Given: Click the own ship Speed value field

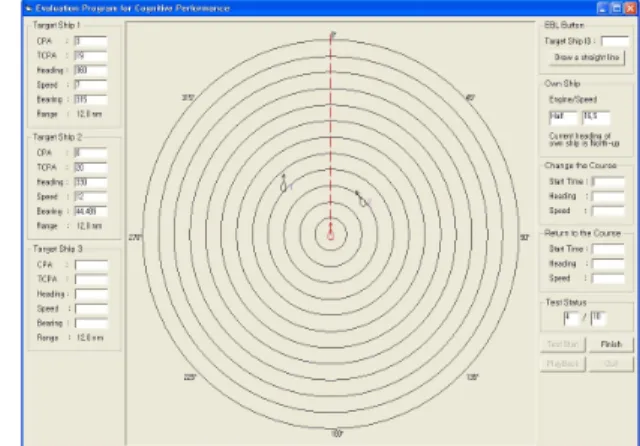Looking at the screenshot, I should (596, 117).
